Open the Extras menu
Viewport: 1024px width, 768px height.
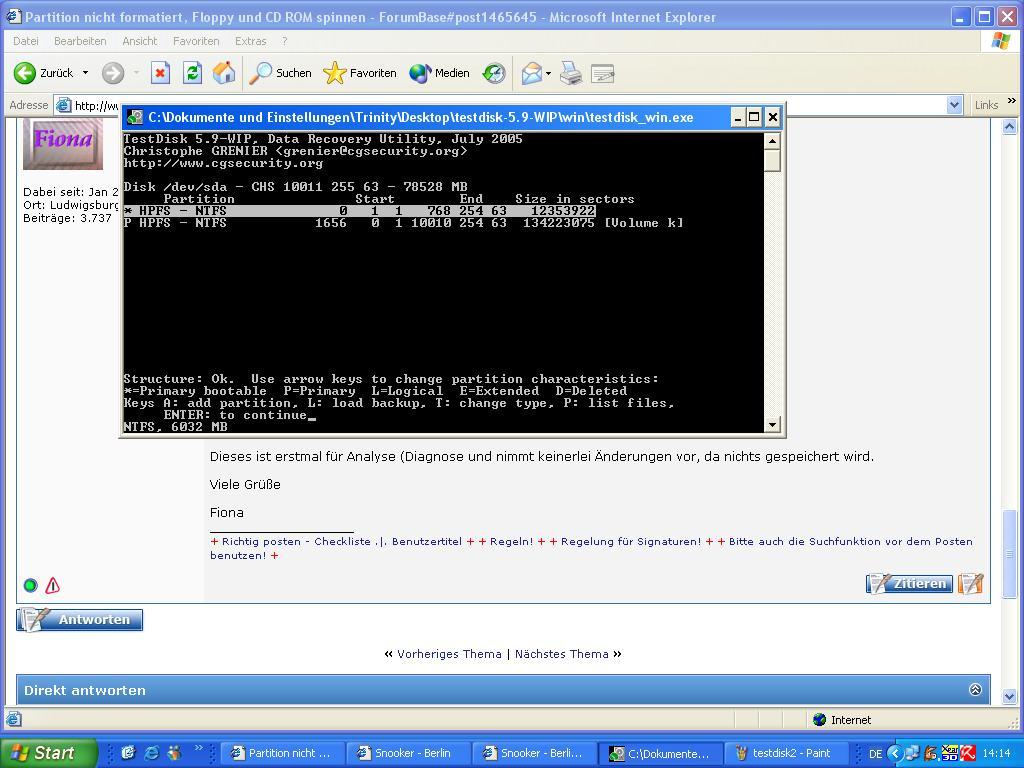(x=251, y=41)
